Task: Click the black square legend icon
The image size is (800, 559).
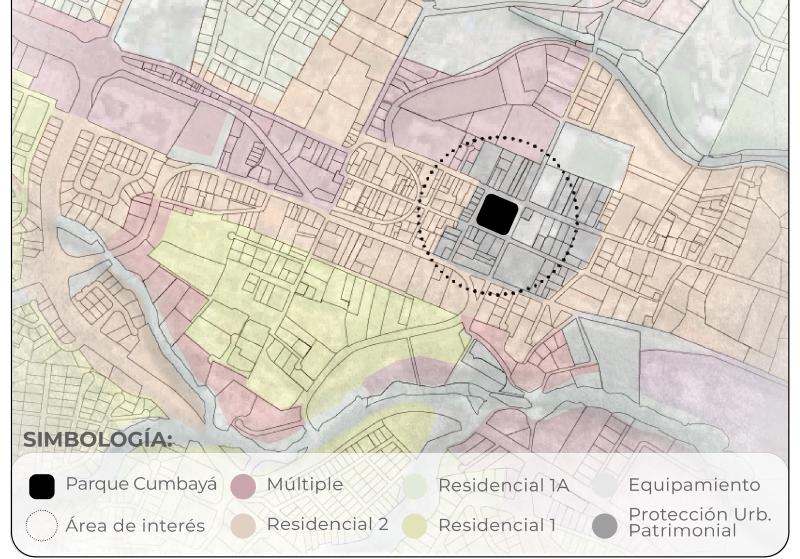Action: [42, 487]
